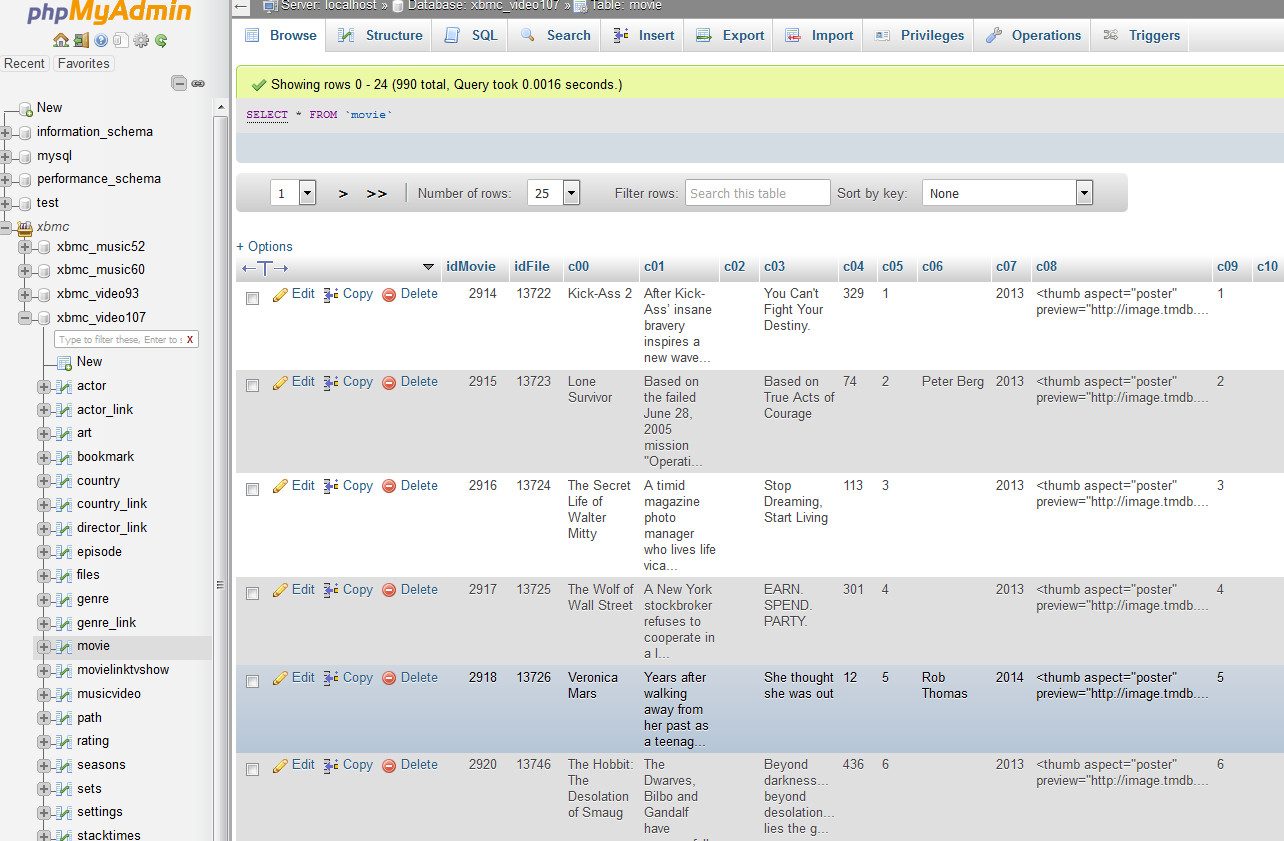Click the Favorites button

tap(83, 63)
